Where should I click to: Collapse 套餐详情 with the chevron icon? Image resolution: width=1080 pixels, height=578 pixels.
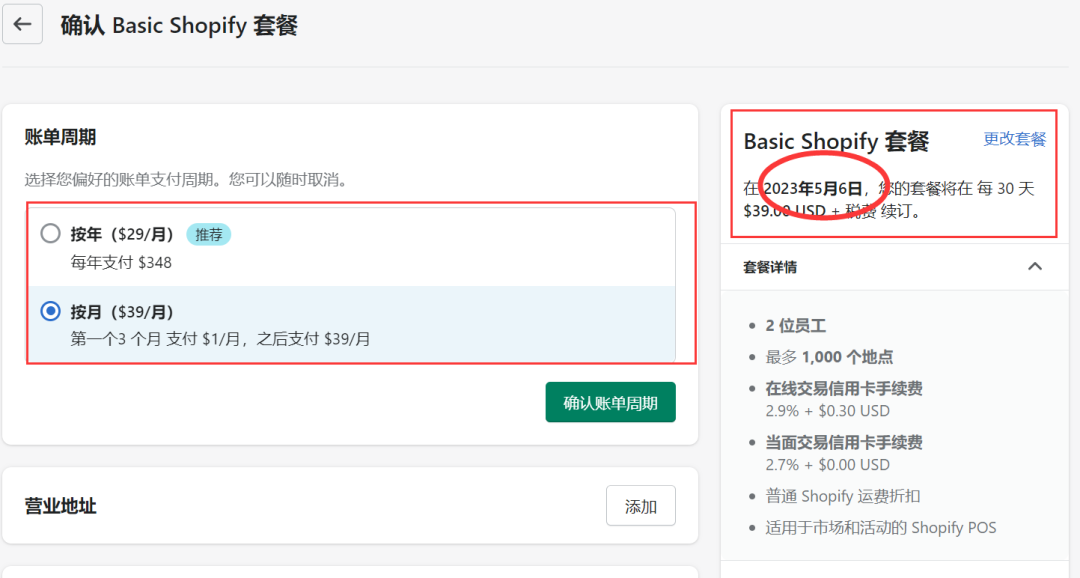pos(1035,267)
